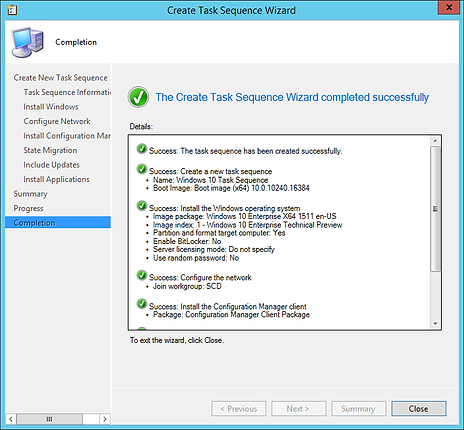Click the greyed-out Previous button
Screen dimensions: 464x430
tap(239, 409)
